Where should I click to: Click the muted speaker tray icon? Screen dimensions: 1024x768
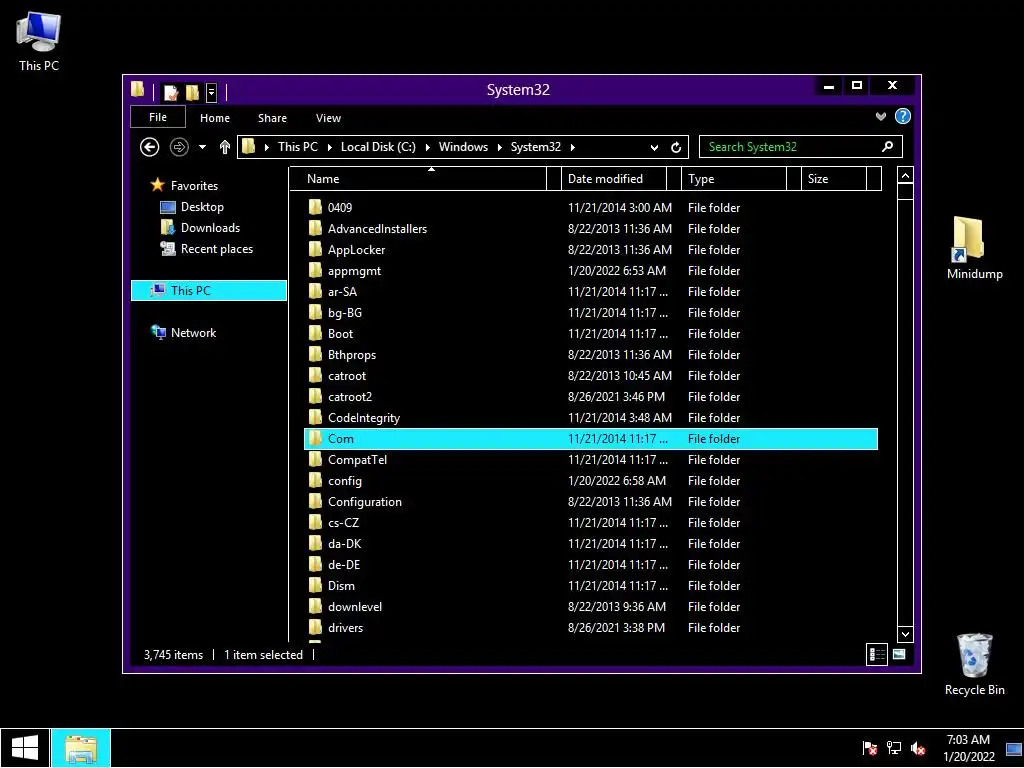tap(918, 748)
